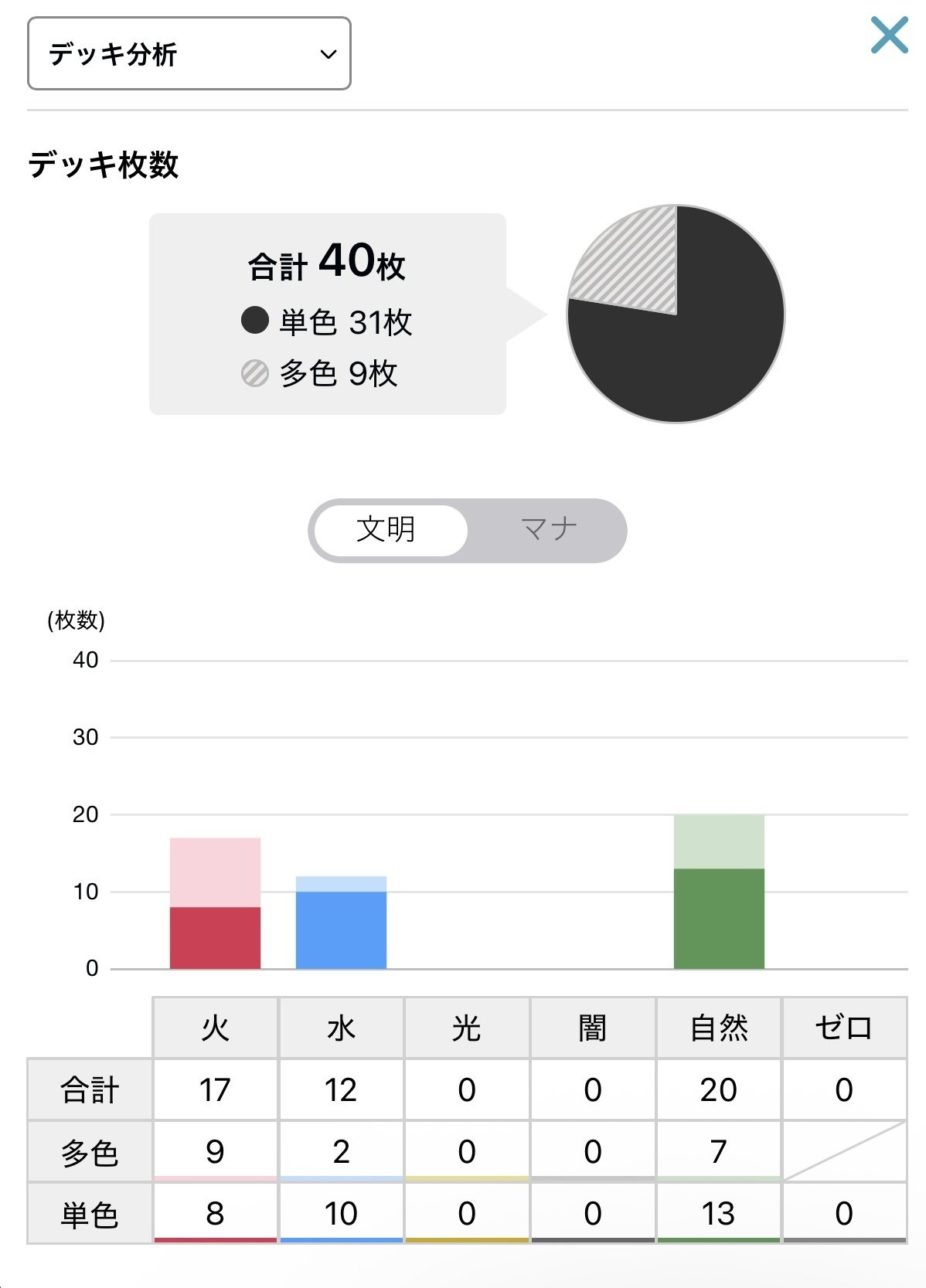Image resolution: width=926 pixels, height=1288 pixels.
Task: Click the 火 column header
Action: point(215,1028)
